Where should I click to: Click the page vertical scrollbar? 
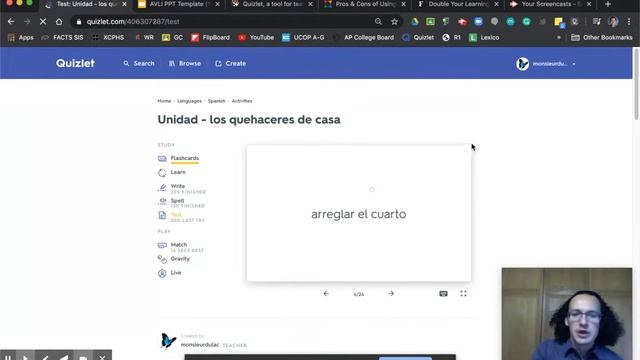point(636,84)
